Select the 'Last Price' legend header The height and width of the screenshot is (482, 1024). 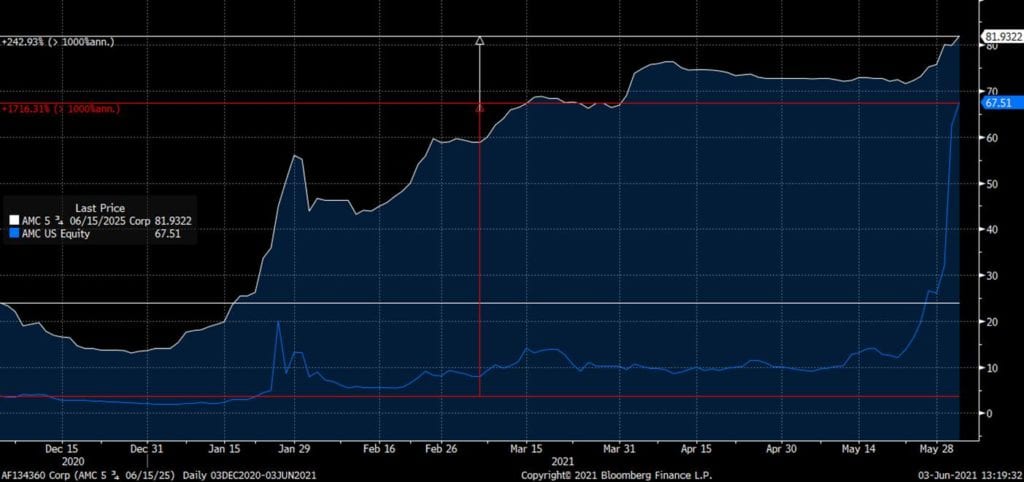100,208
